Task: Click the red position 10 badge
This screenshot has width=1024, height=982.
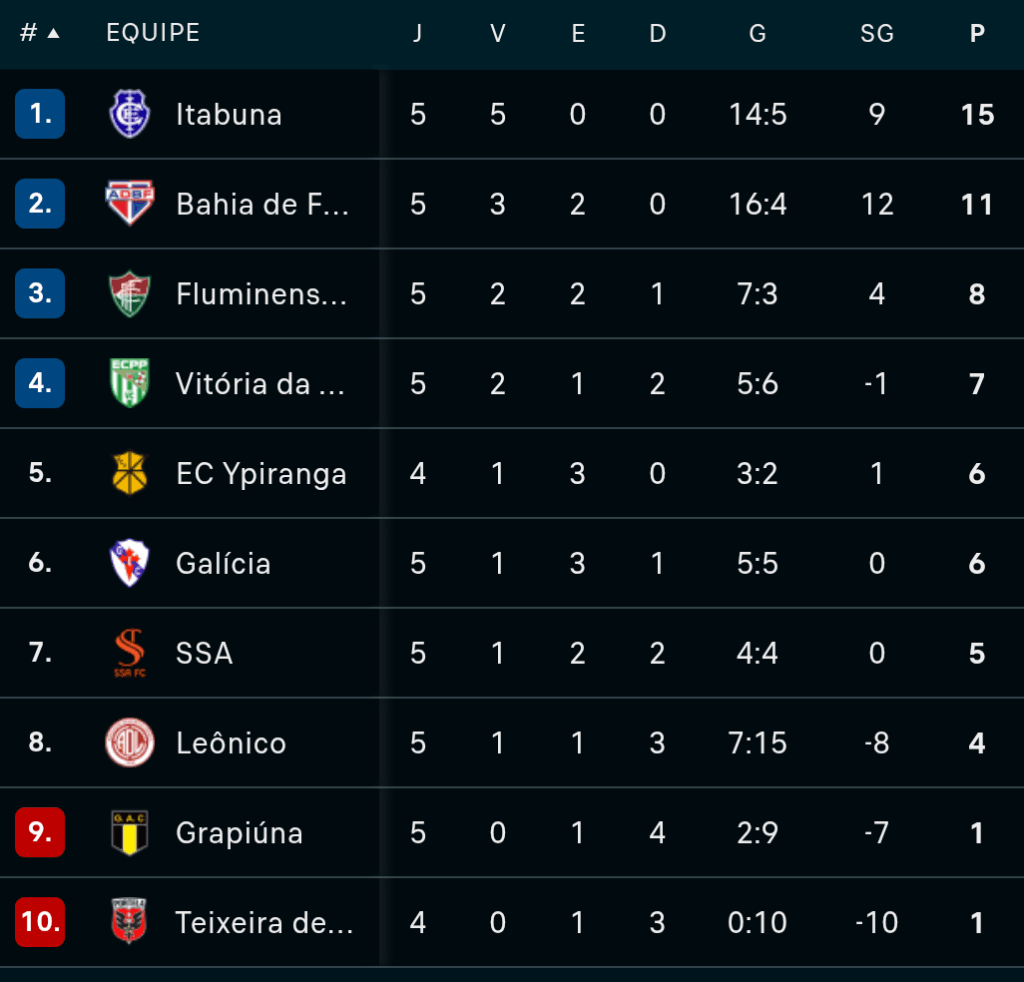Action: pyautogui.click(x=40, y=922)
